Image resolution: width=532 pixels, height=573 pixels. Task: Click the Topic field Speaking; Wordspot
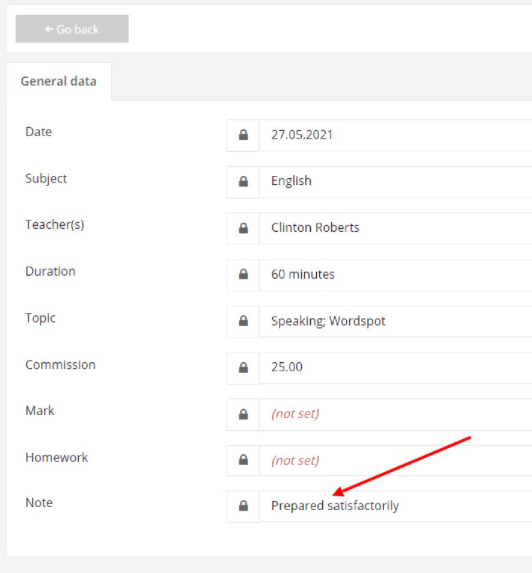[396, 321]
